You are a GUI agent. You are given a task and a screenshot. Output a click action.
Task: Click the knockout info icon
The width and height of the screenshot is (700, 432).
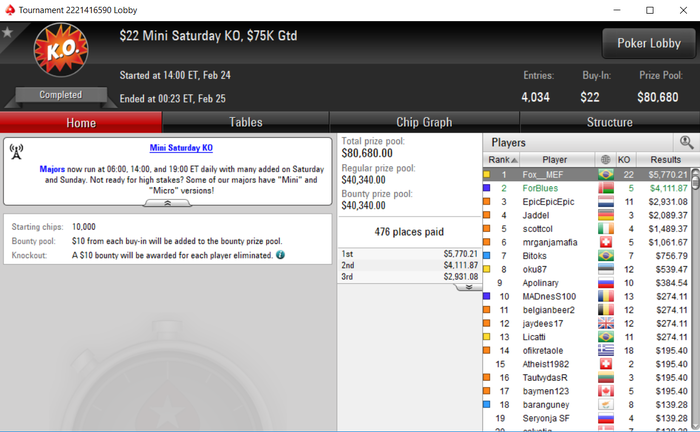[x=280, y=255]
